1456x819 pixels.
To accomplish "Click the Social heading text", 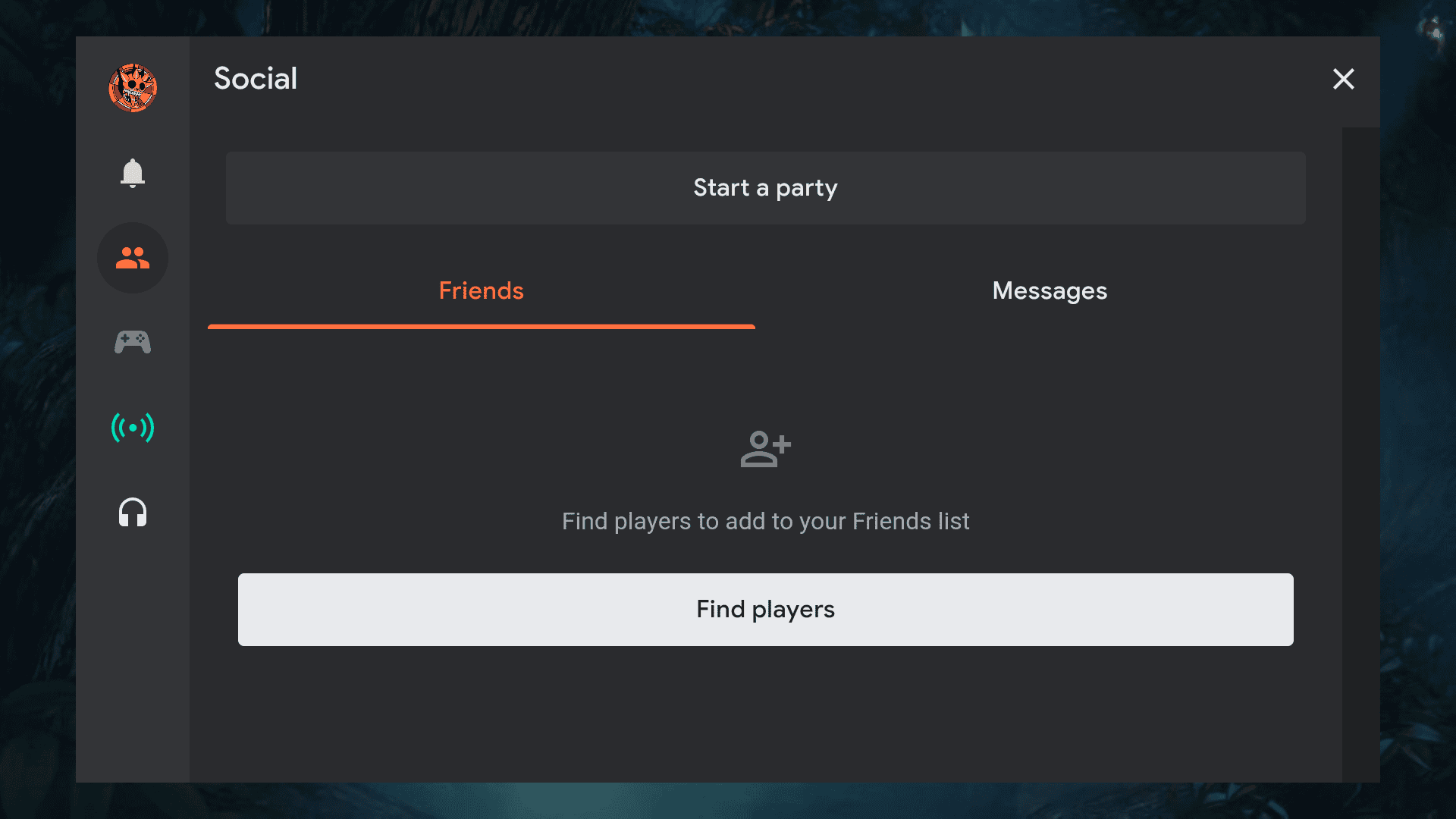I will point(256,79).
